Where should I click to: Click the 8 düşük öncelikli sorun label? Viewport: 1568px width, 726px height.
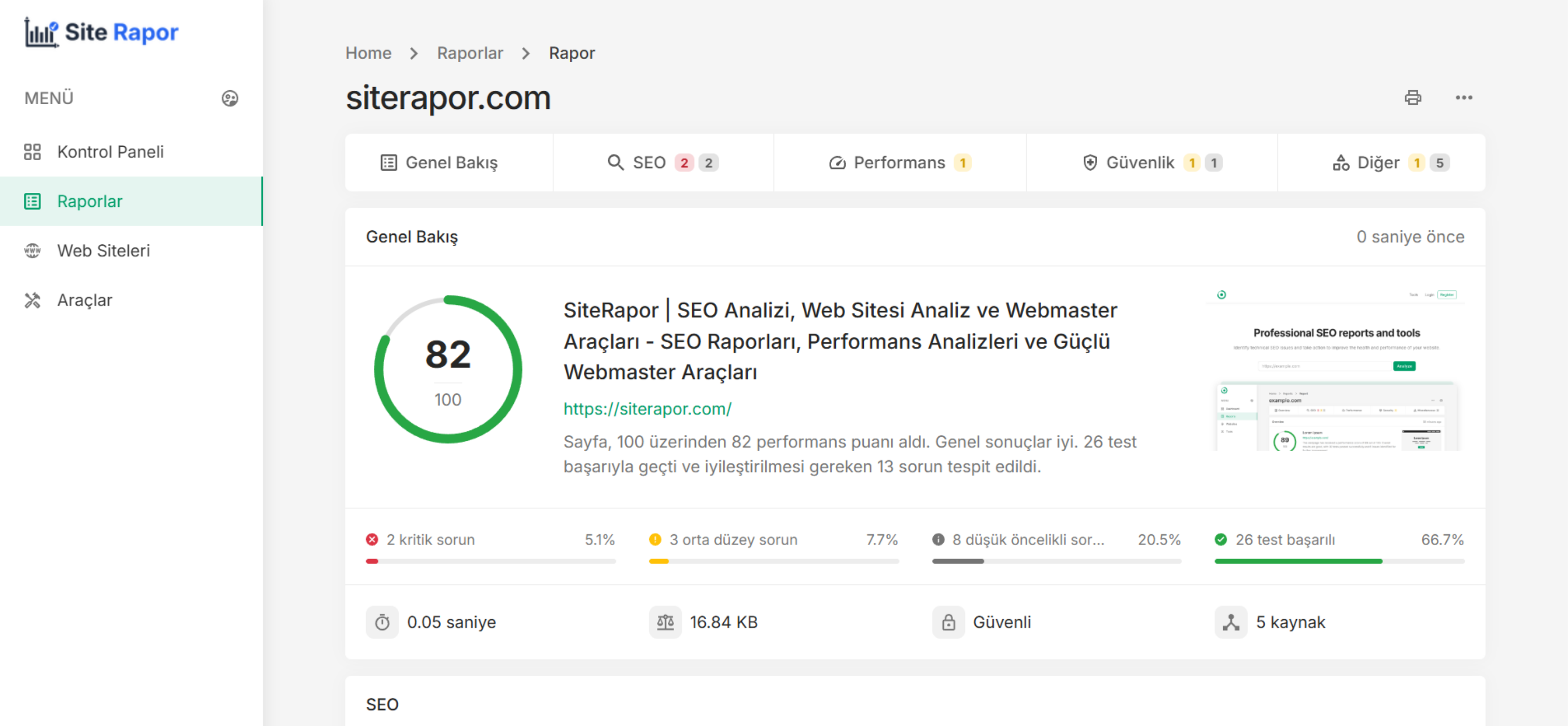pyautogui.click(x=1028, y=539)
